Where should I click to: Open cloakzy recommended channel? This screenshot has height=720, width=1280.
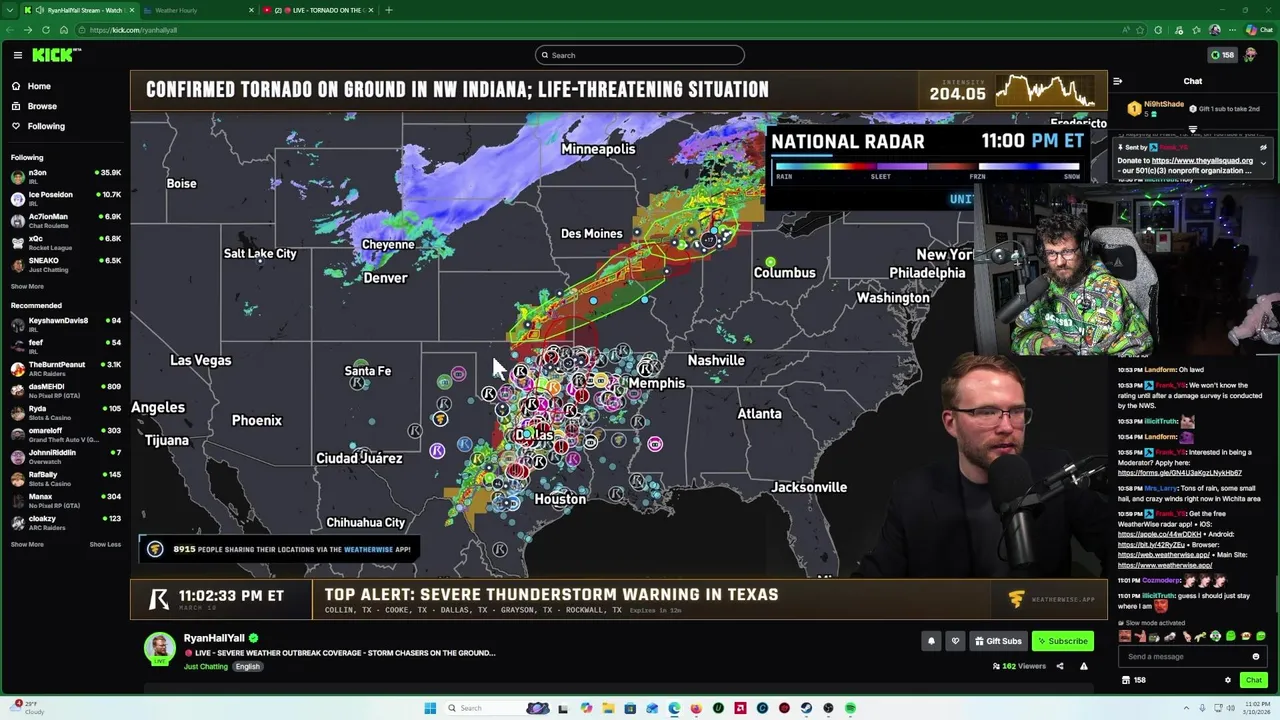tap(66, 521)
